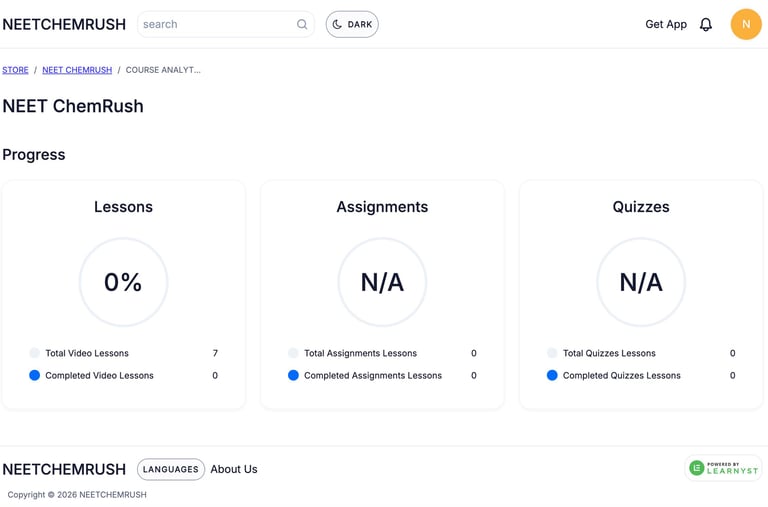Click the Quizzes N/A progress circle
The height and width of the screenshot is (507, 768).
click(641, 282)
